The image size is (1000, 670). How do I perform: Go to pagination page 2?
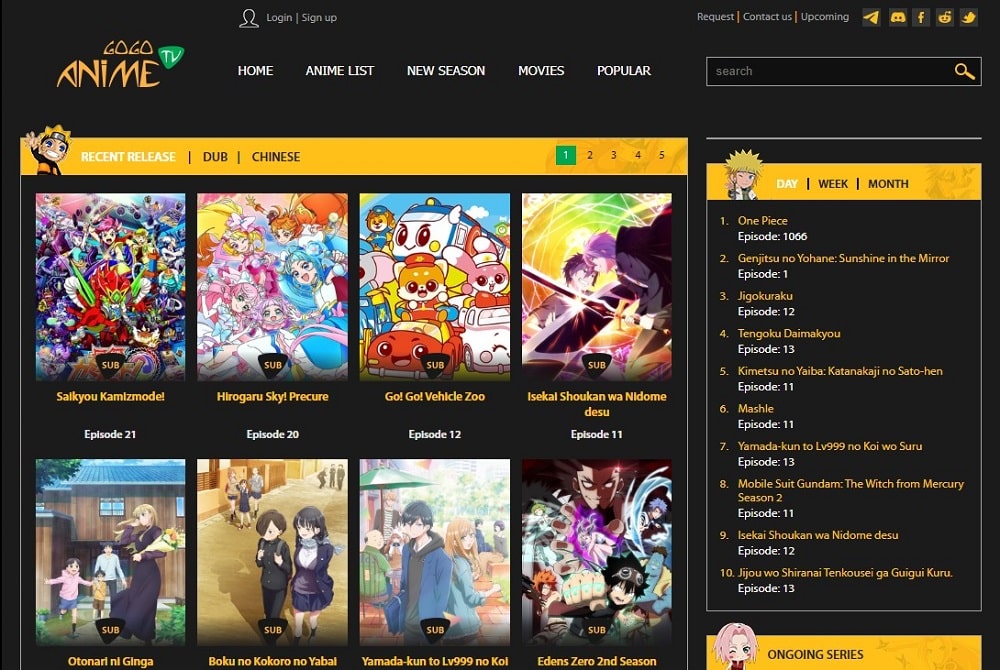[590, 155]
